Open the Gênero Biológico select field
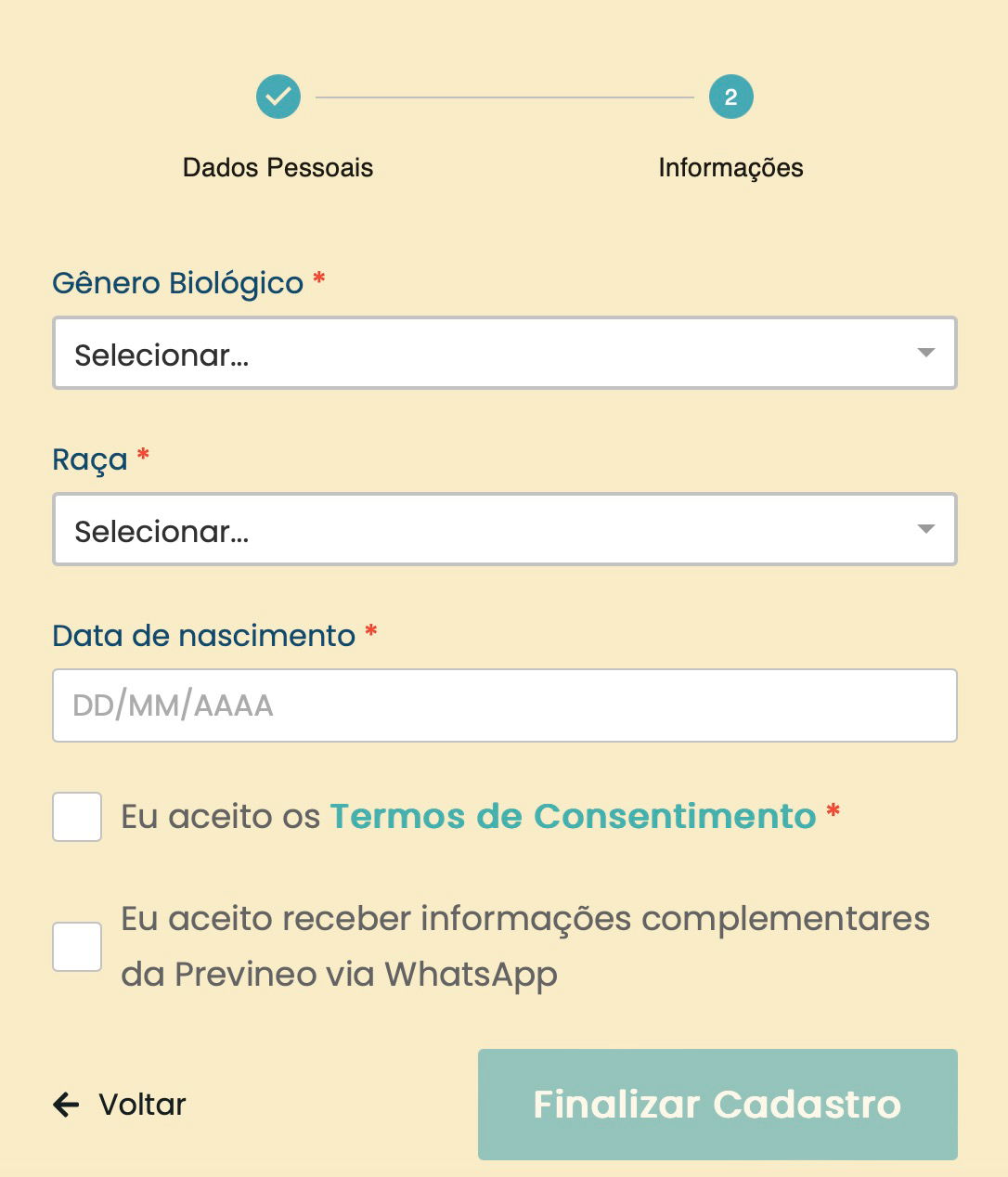The width and height of the screenshot is (1008, 1177). click(483, 353)
